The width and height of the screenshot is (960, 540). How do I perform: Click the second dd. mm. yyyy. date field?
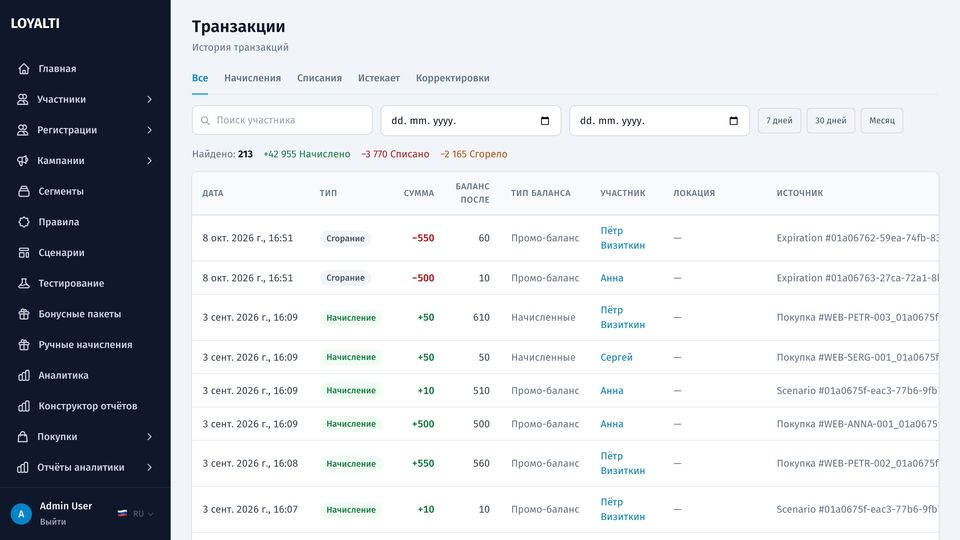click(x=659, y=121)
